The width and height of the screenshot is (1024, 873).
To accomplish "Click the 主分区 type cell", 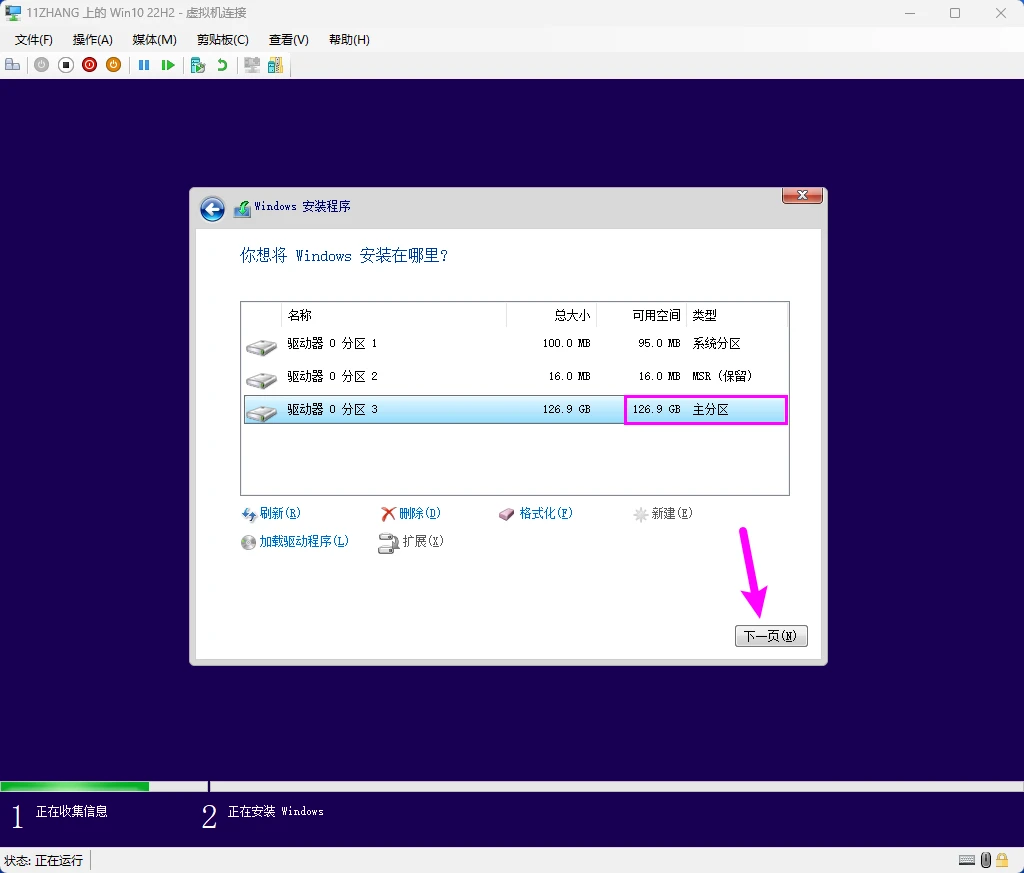I will tap(711, 409).
